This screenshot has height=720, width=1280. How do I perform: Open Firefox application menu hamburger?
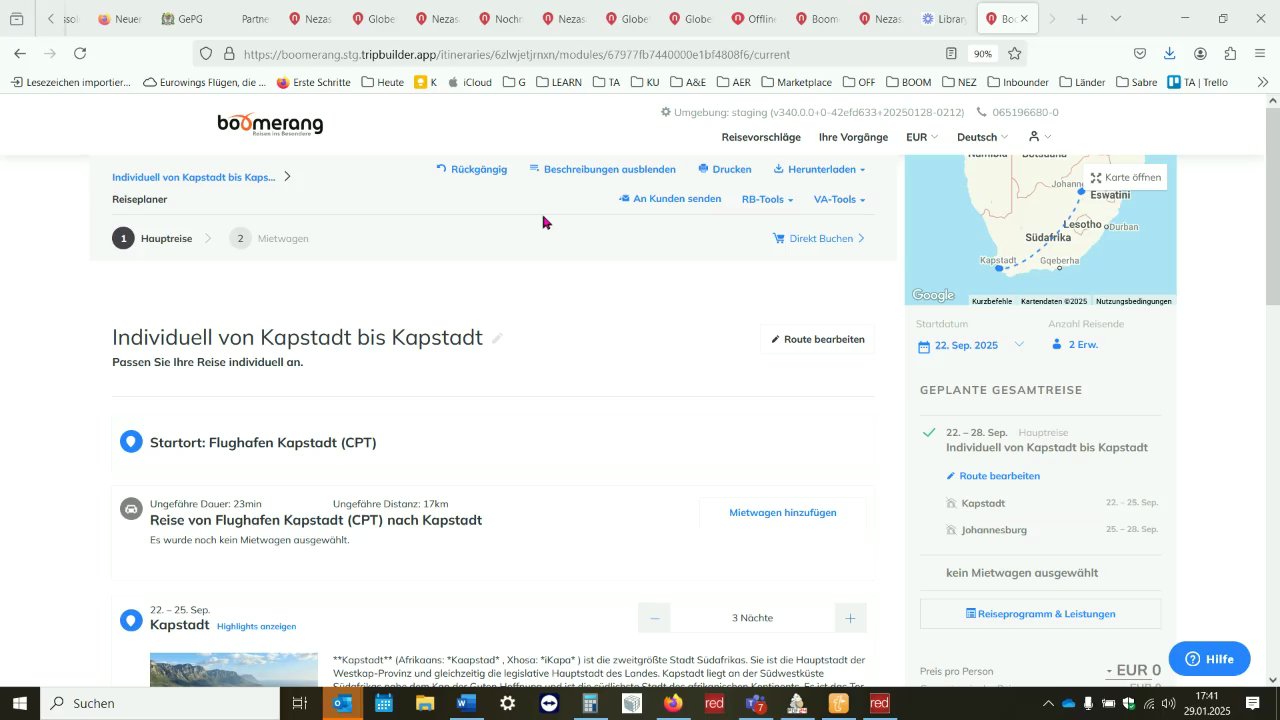point(1261,54)
